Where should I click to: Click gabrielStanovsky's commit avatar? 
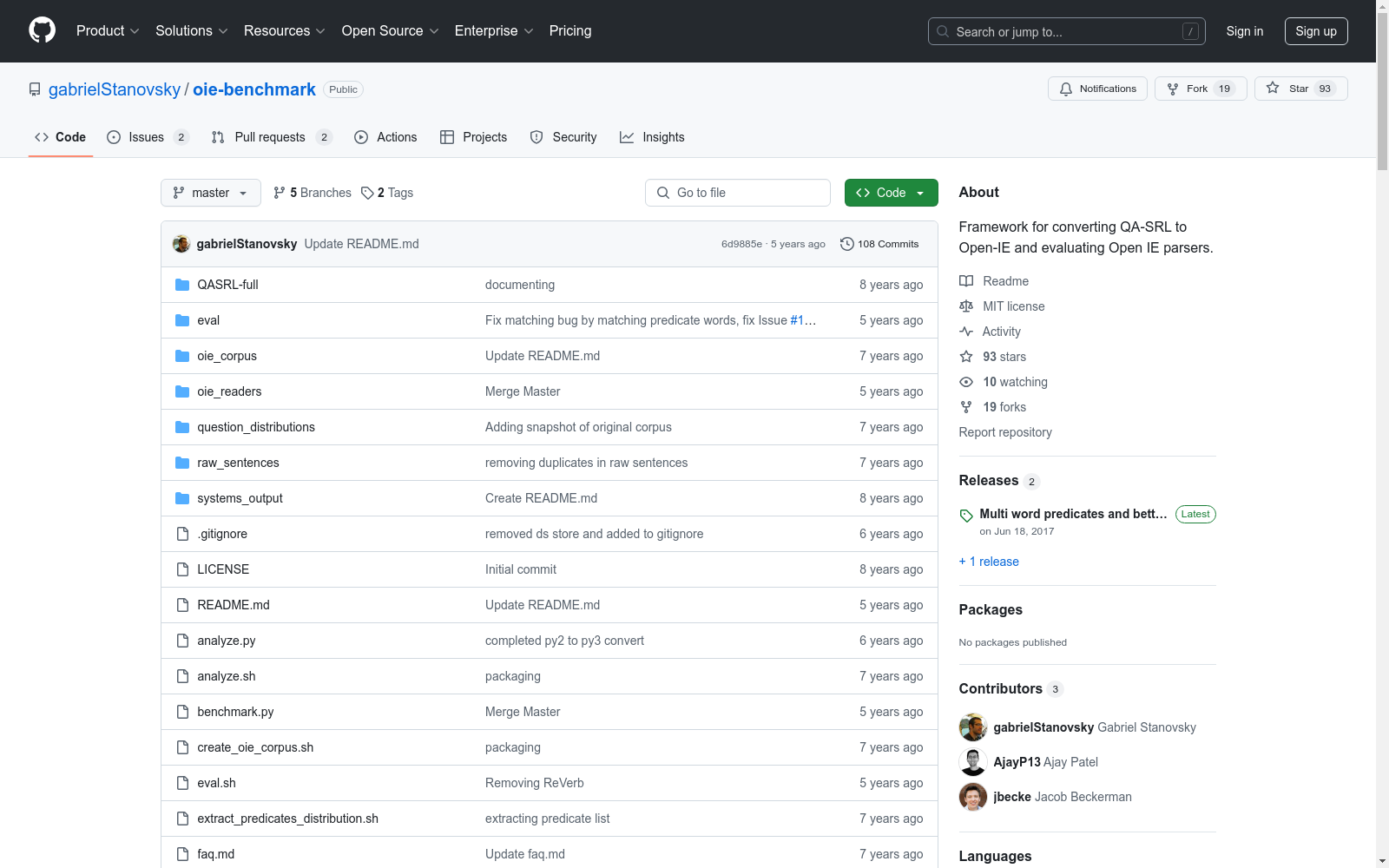[x=181, y=244]
